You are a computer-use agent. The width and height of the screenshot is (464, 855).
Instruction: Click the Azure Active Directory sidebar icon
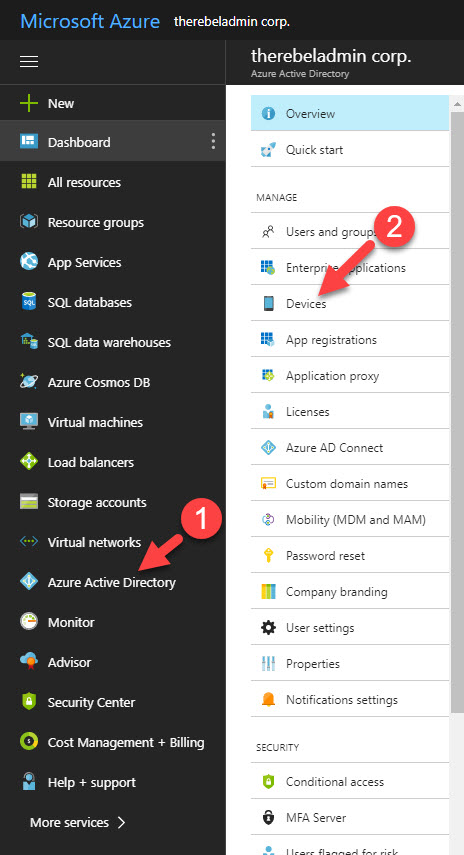29,582
